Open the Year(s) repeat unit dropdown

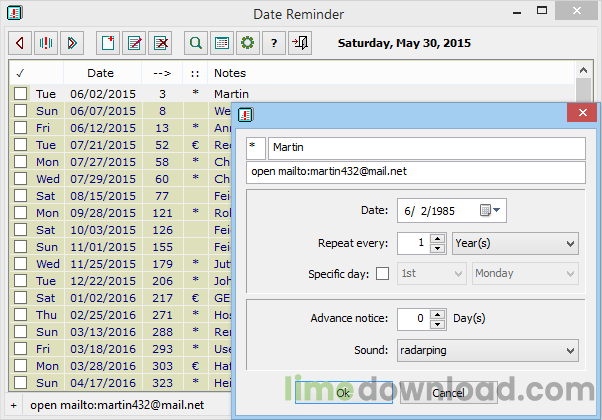(x=515, y=243)
